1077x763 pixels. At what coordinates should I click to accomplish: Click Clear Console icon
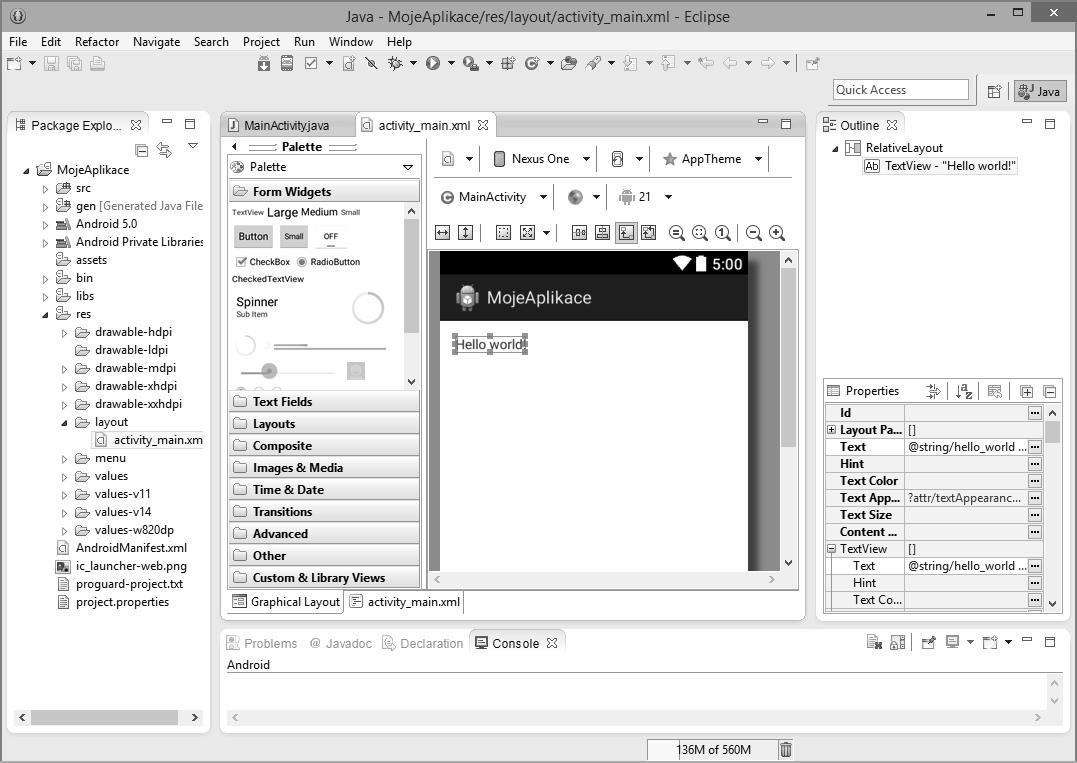(874, 643)
